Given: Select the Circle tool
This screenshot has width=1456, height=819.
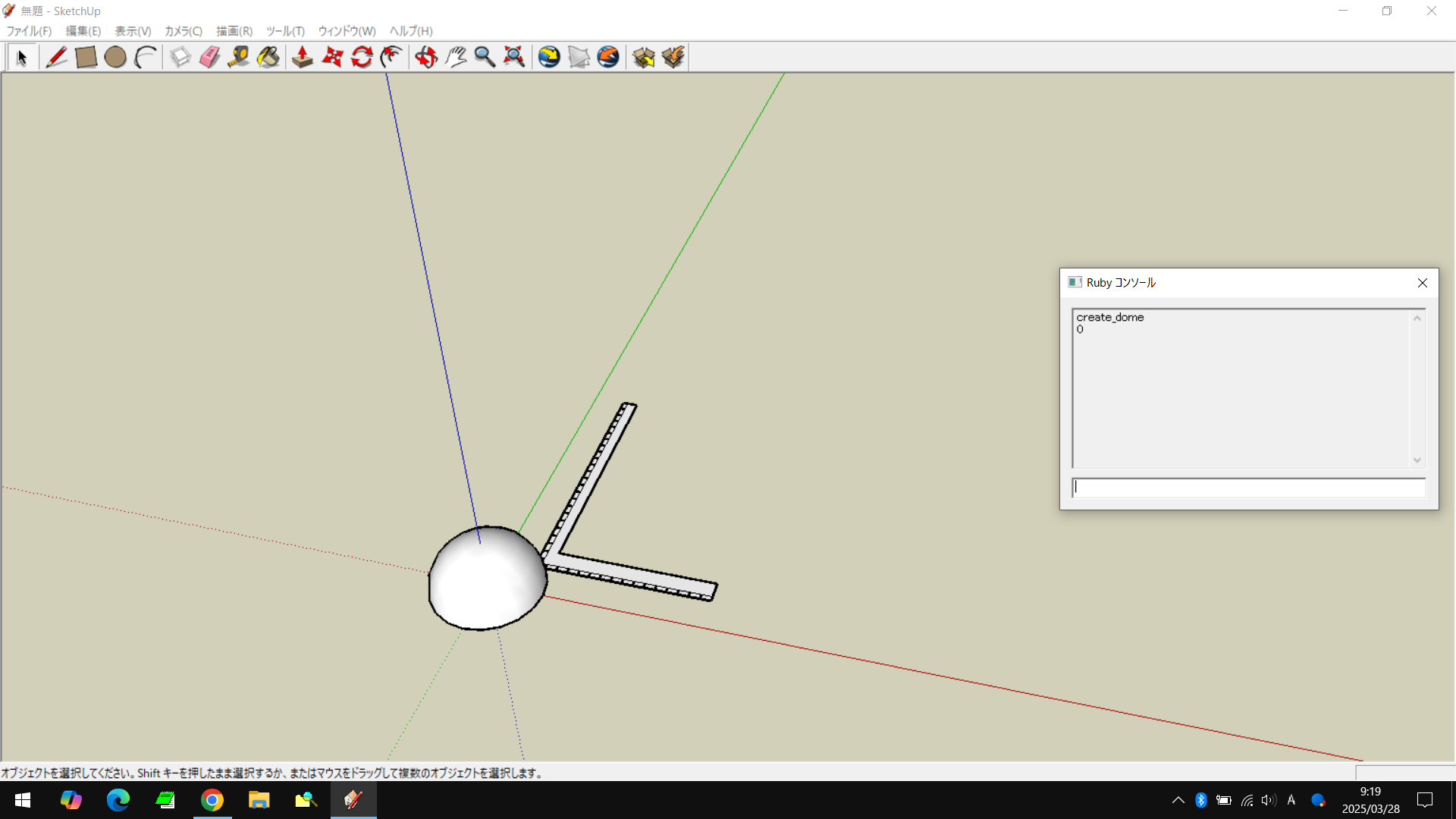Looking at the screenshot, I should coord(115,58).
